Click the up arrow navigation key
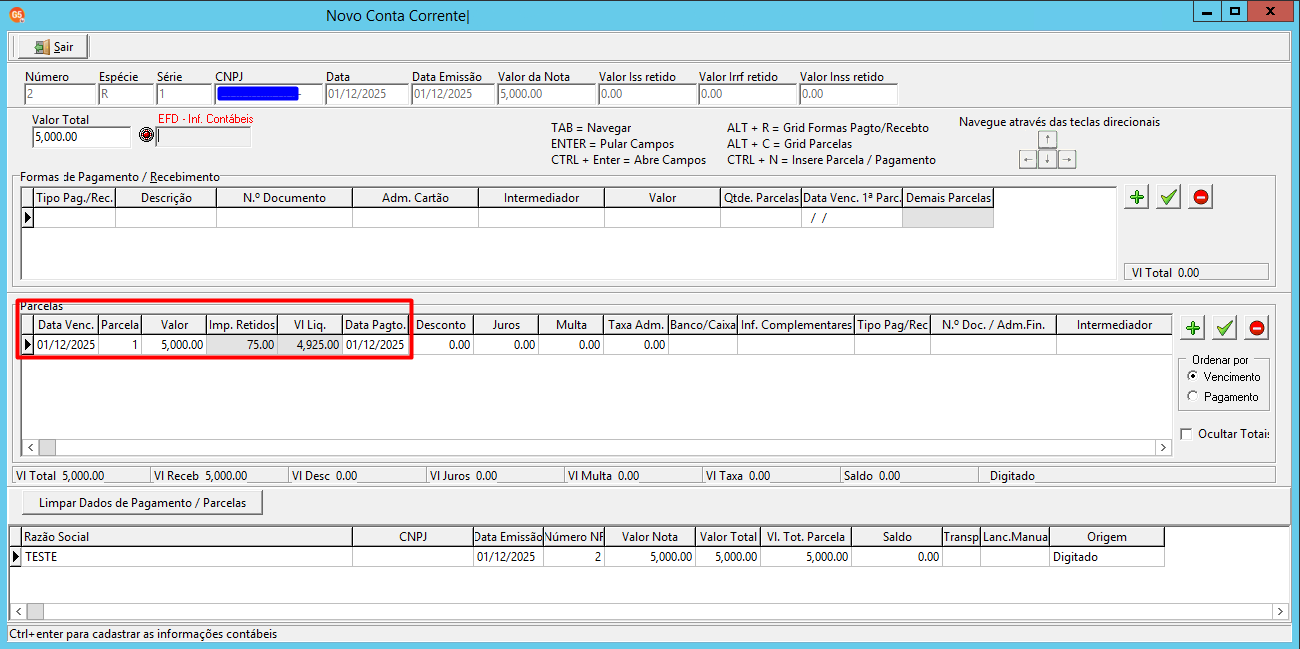Viewport: 1300px width, 649px height. 1047,139
